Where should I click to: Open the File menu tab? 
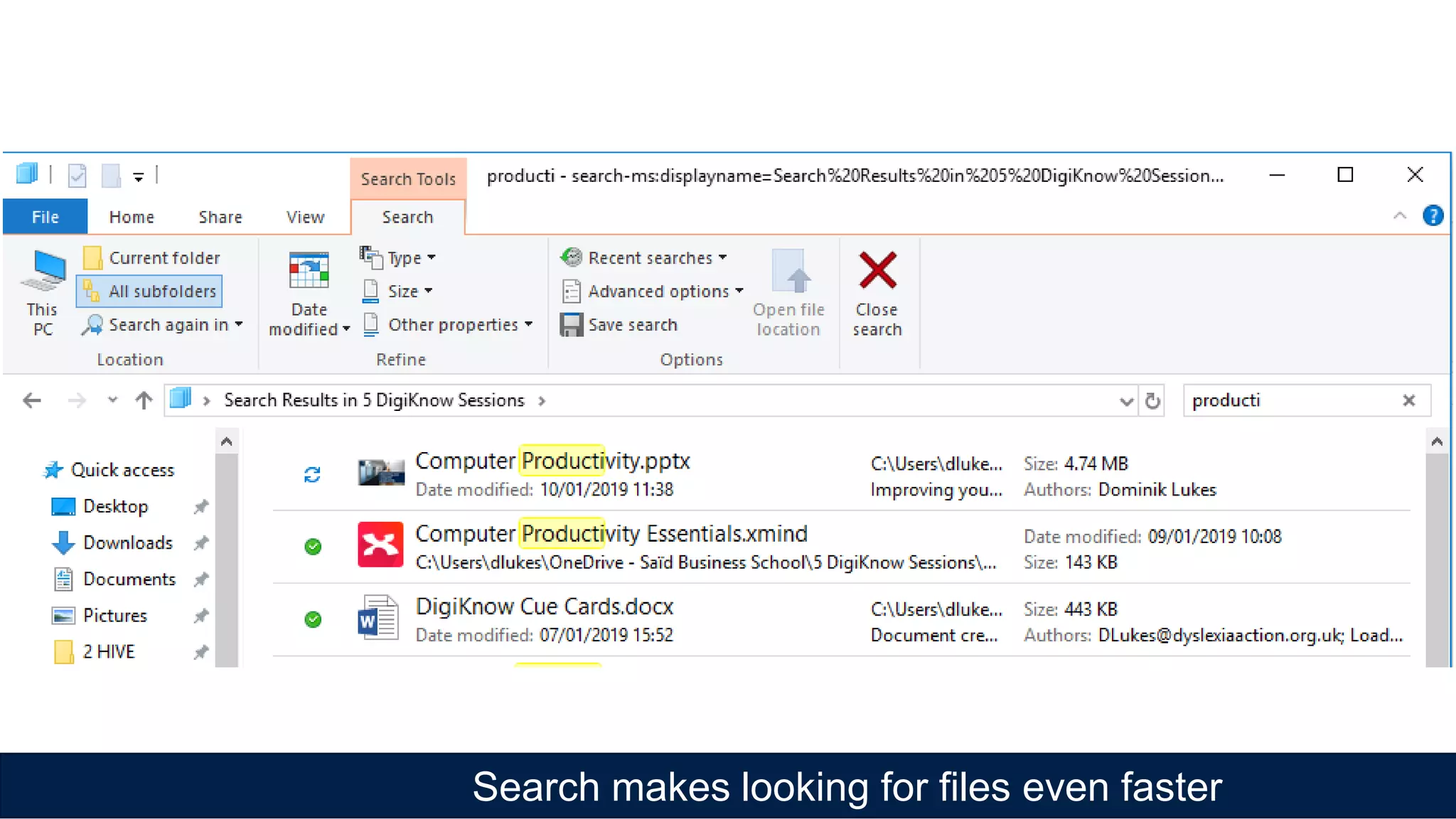click(45, 217)
